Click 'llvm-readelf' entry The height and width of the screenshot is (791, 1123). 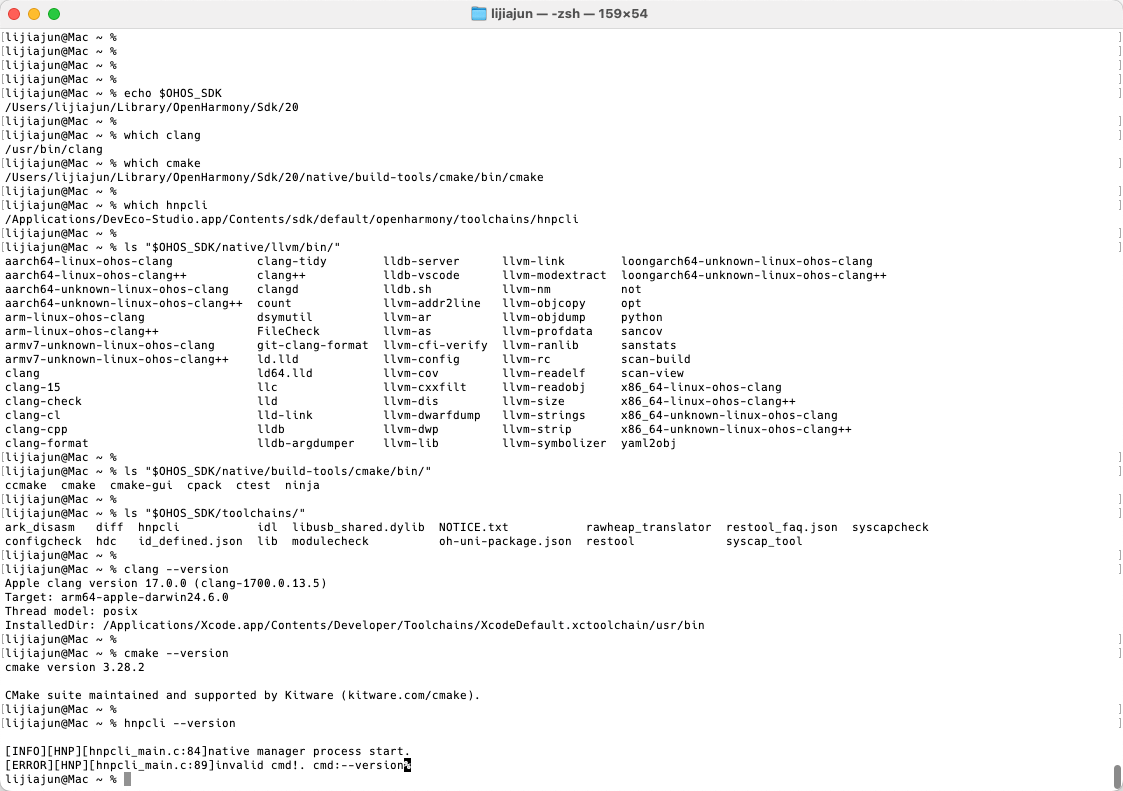click(544, 373)
